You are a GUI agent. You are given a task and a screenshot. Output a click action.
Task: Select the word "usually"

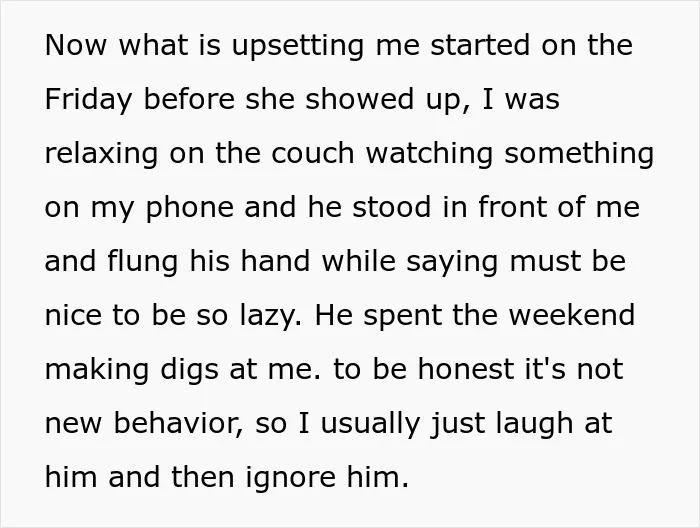[x=366, y=423]
